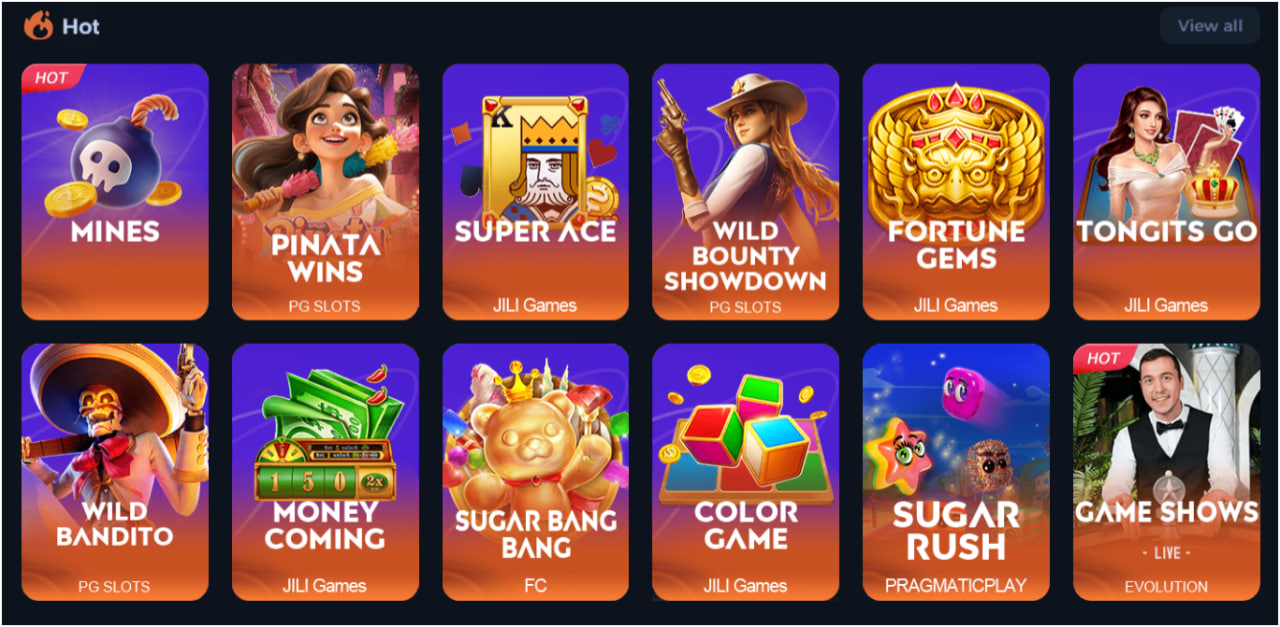Open the Money Coming game
The height and width of the screenshot is (627, 1280).
[325, 472]
